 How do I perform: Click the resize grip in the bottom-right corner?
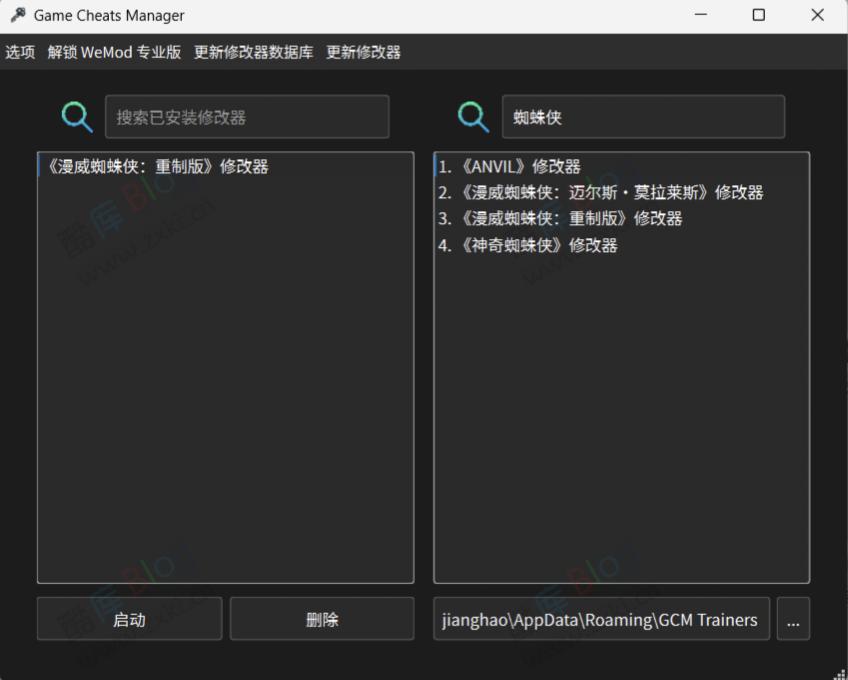(x=840, y=672)
